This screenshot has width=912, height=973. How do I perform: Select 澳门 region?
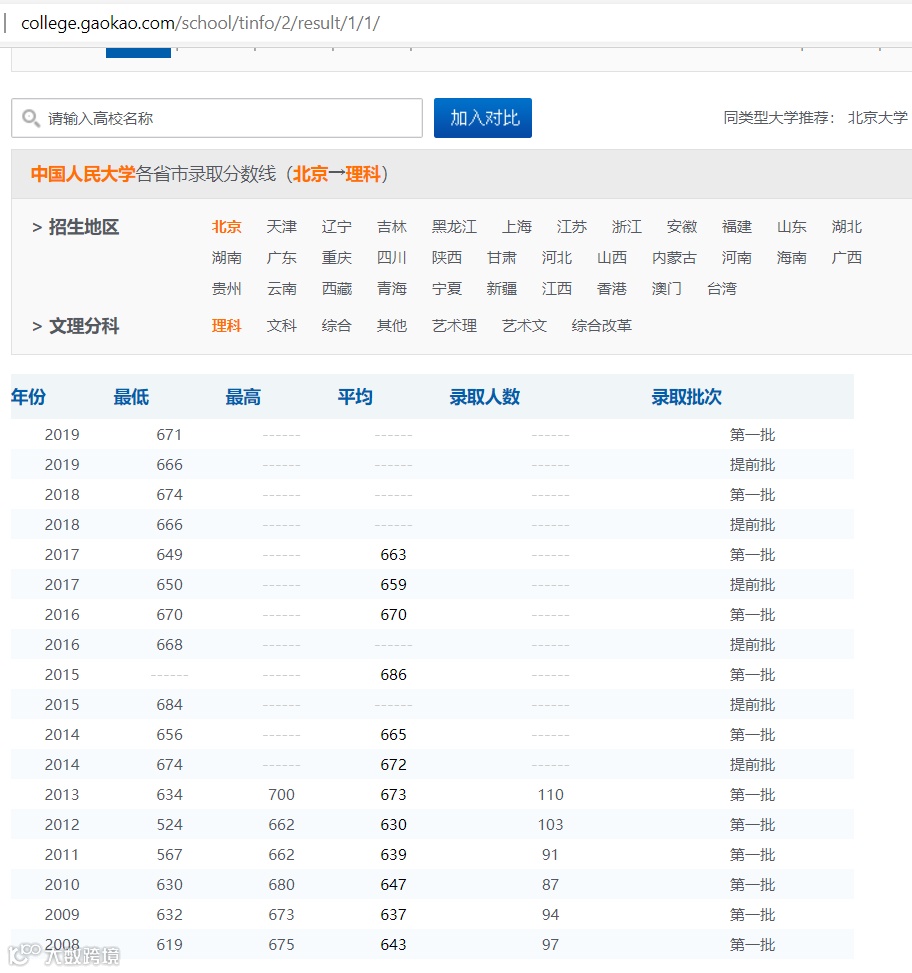pos(667,289)
